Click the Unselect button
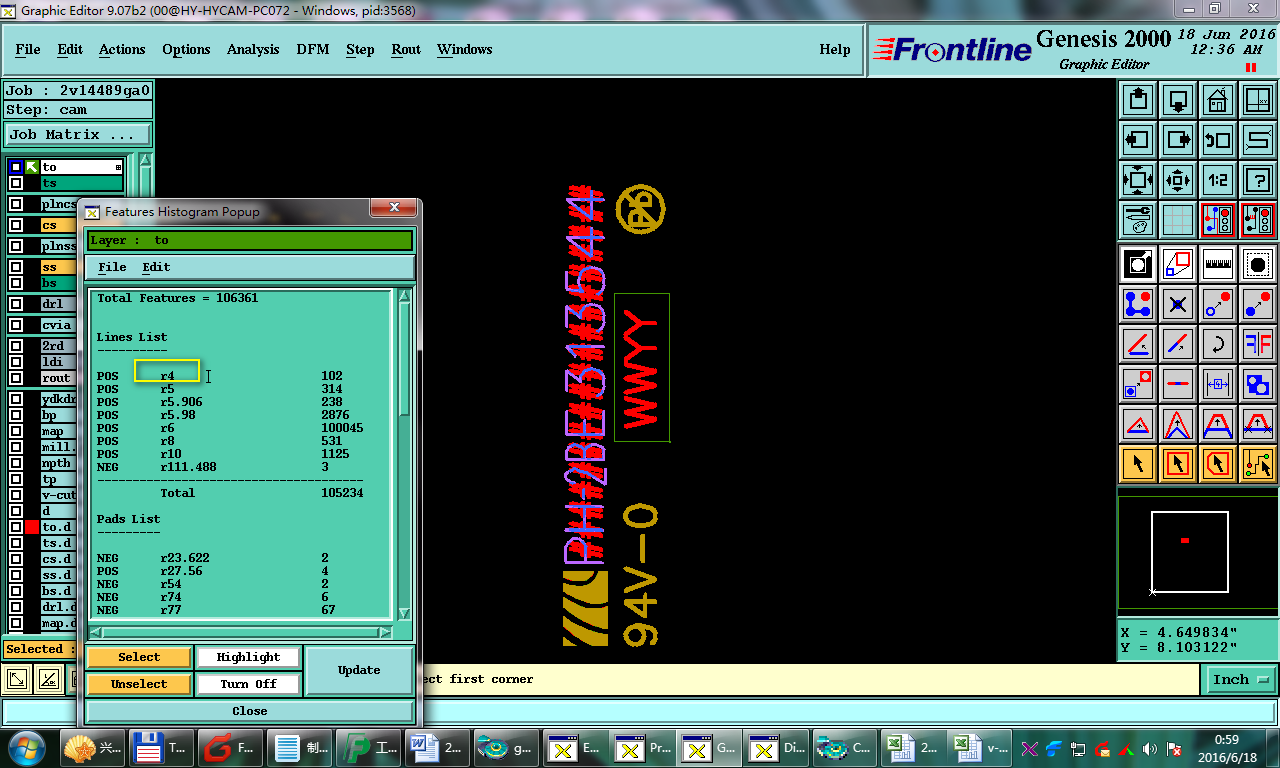 pyautogui.click(x=139, y=684)
